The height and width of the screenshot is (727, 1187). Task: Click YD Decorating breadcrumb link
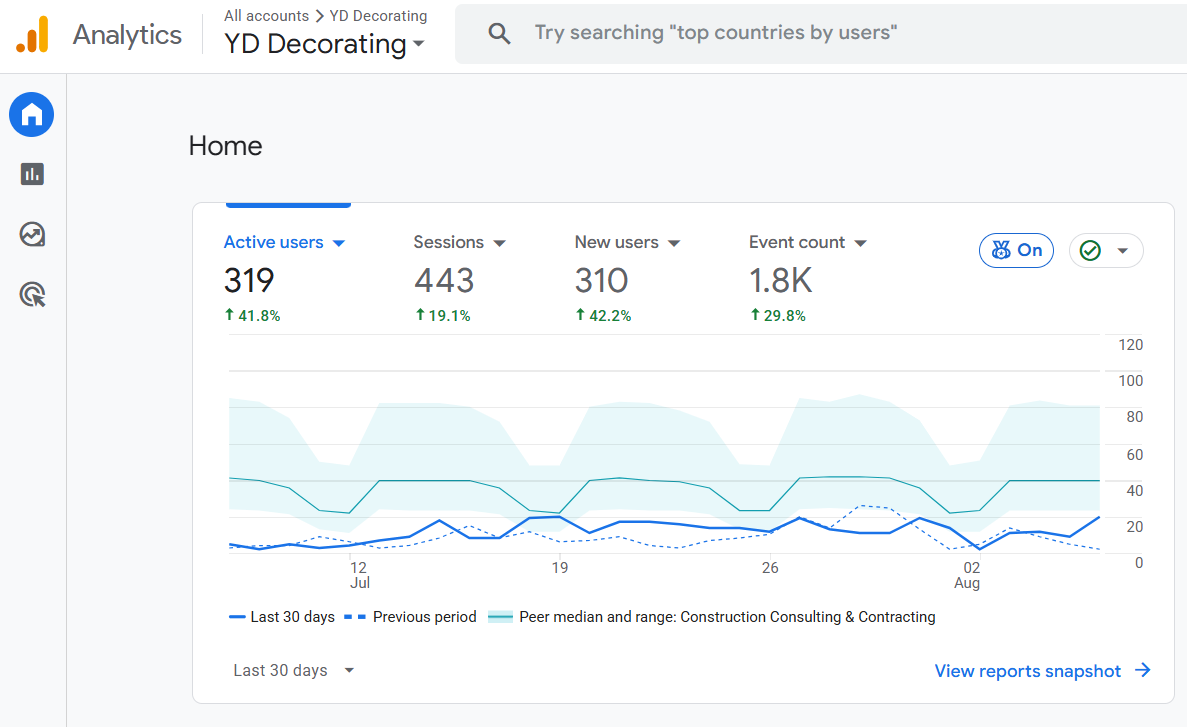click(378, 16)
